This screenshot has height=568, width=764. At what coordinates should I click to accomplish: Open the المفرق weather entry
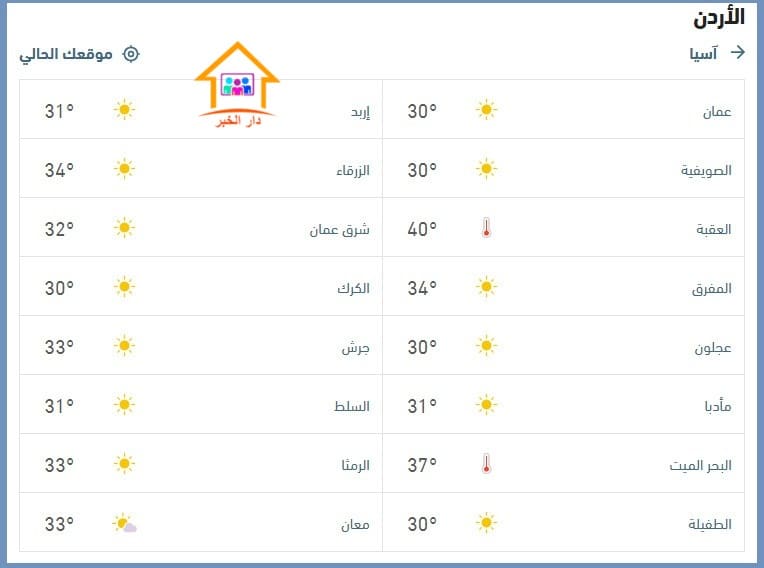point(564,286)
